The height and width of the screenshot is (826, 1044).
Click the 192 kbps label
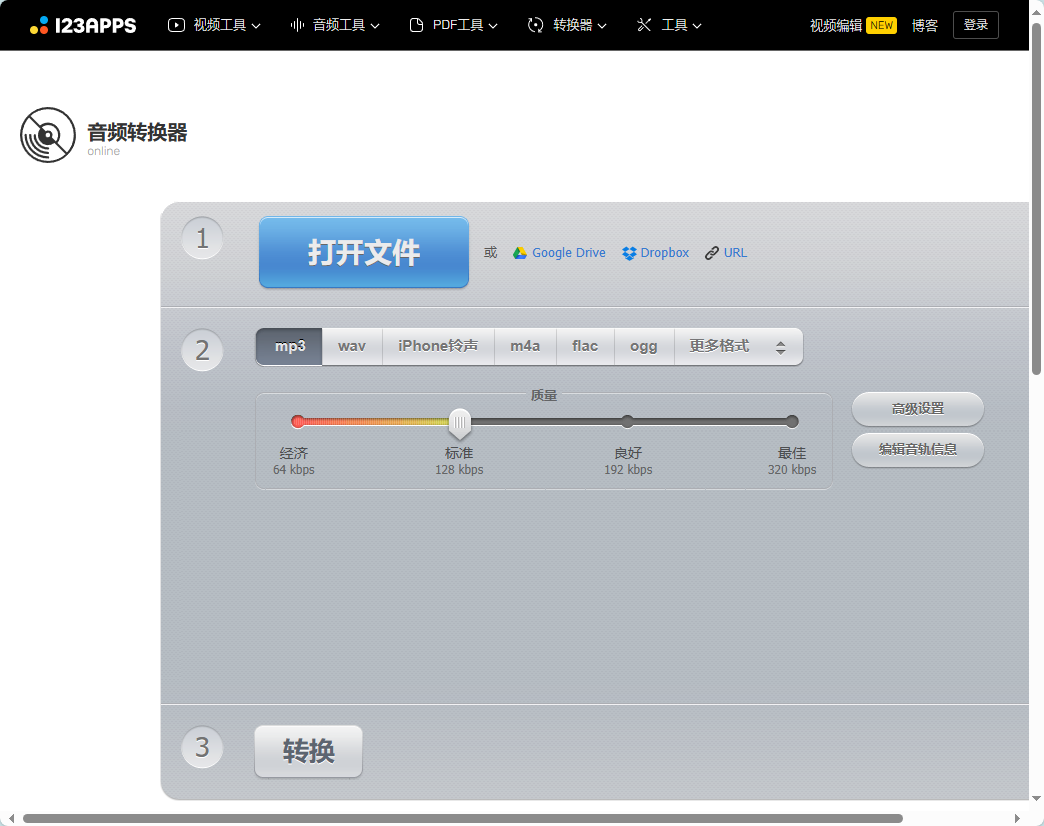click(x=628, y=470)
